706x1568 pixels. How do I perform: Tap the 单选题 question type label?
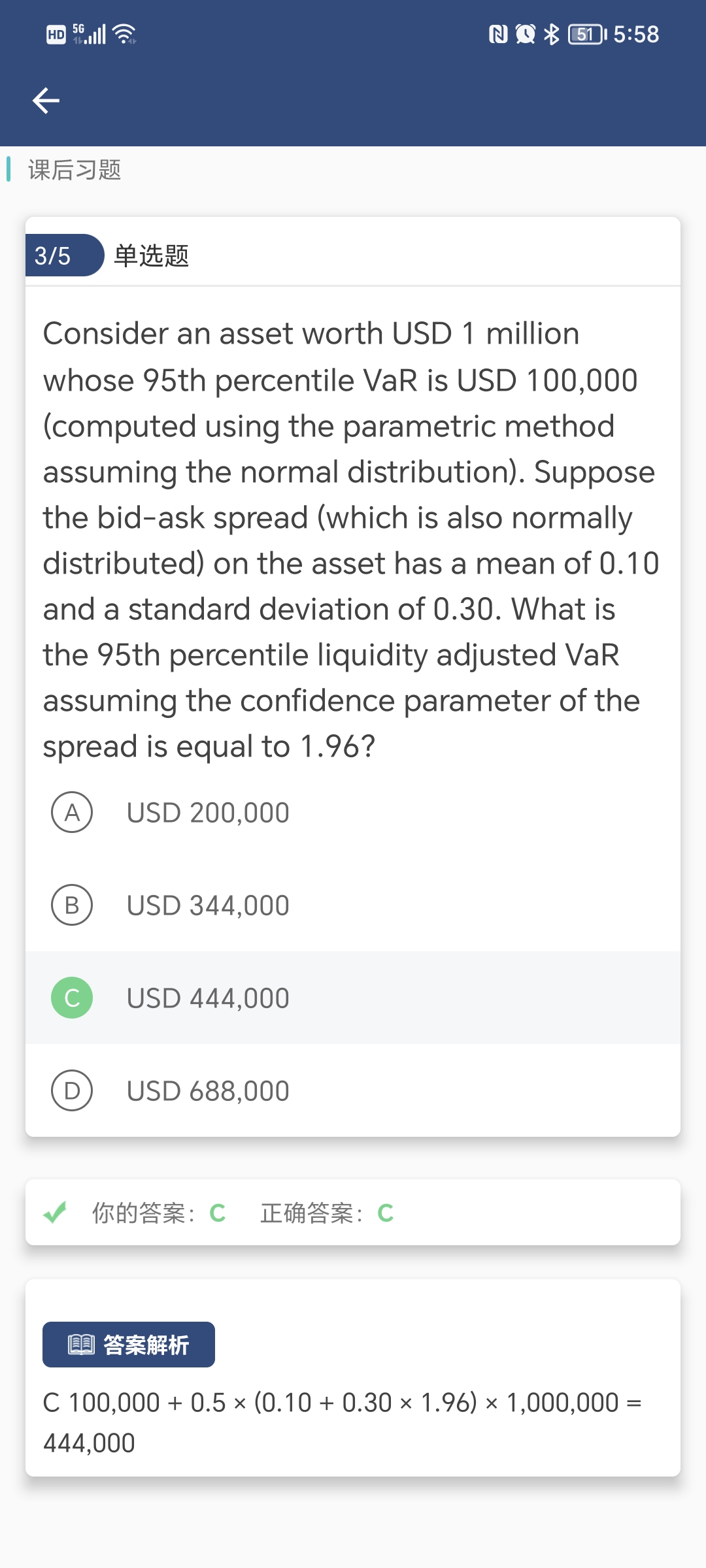point(152,255)
